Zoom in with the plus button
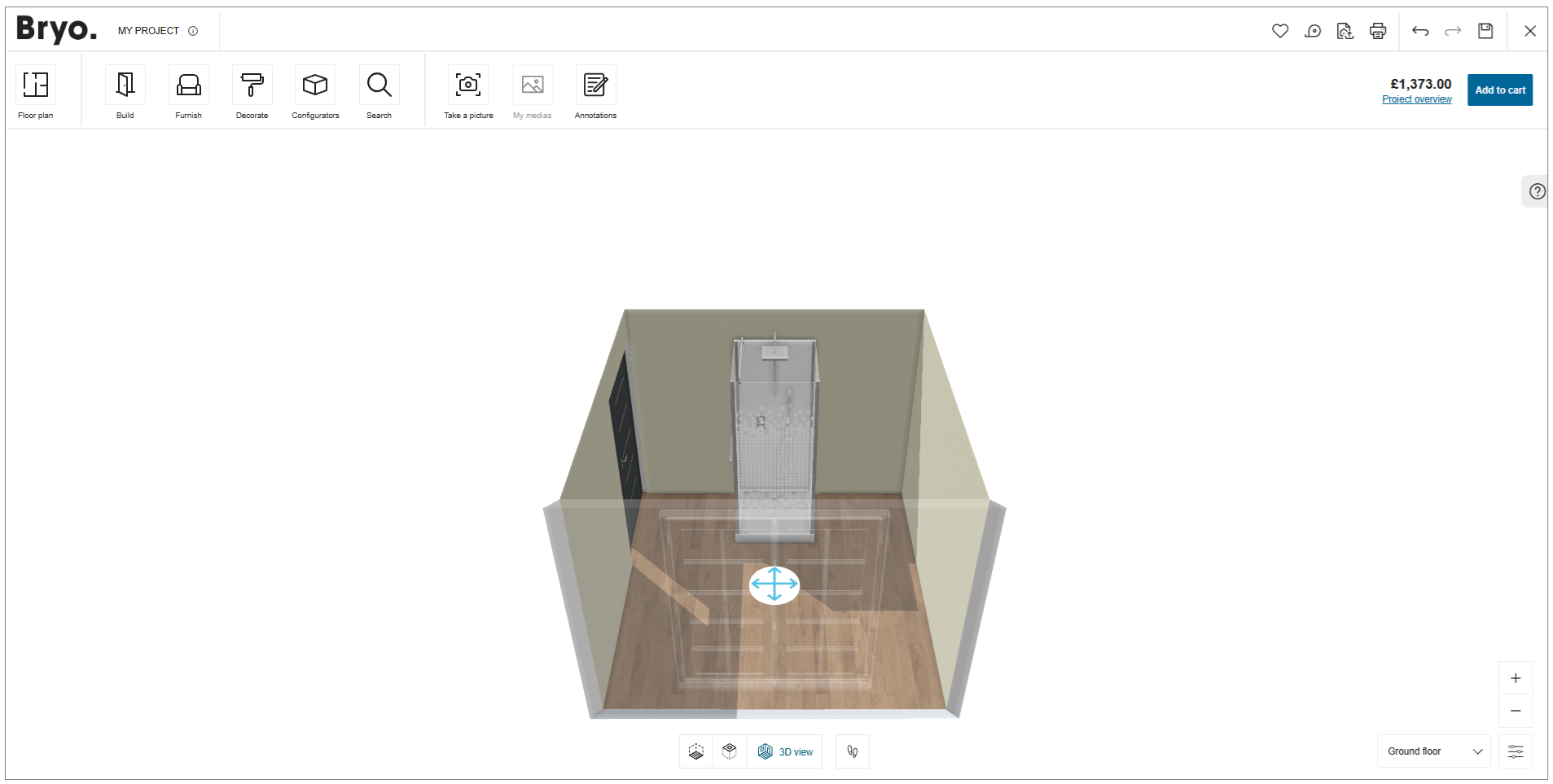This screenshot has height=784, width=1553. click(x=1515, y=678)
